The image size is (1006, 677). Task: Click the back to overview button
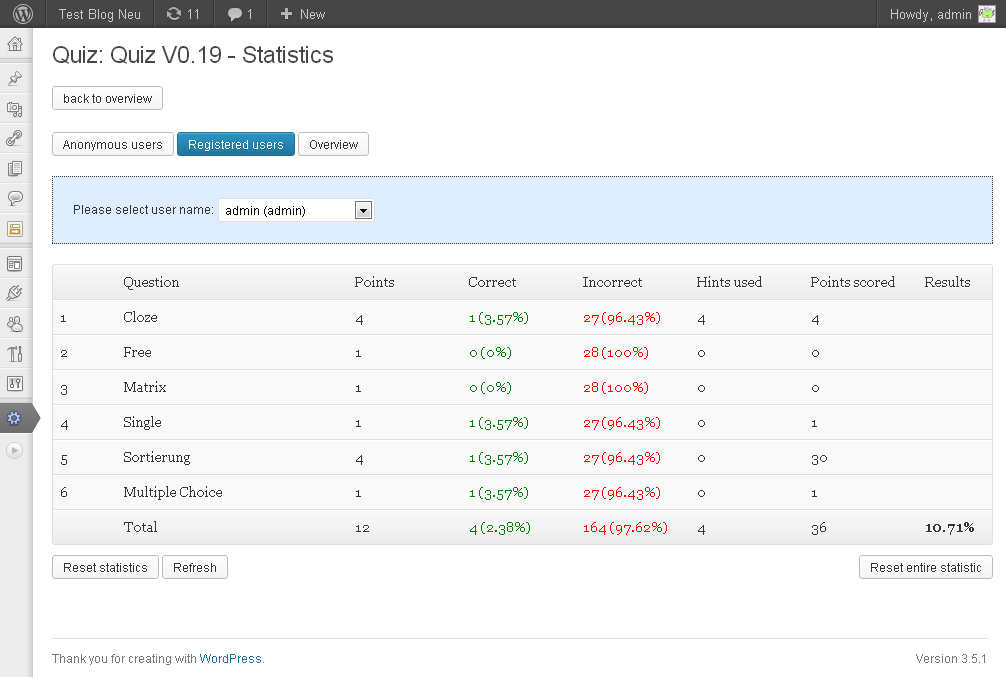[x=107, y=98]
